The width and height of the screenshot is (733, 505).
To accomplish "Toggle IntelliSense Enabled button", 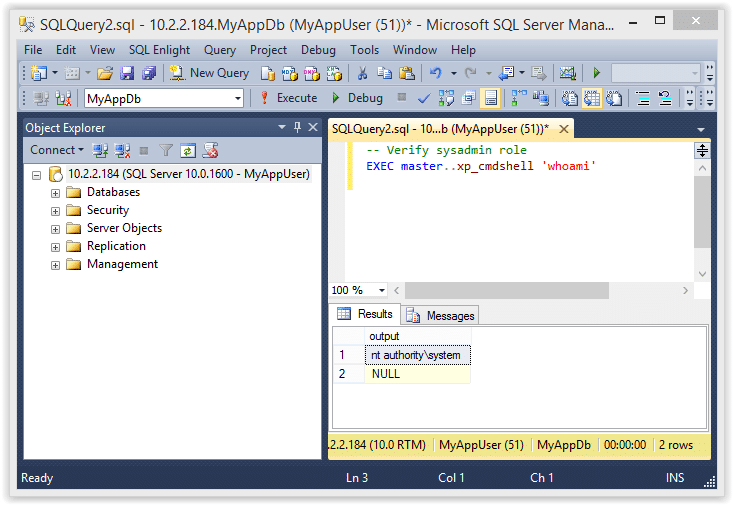I will point(490,98).
